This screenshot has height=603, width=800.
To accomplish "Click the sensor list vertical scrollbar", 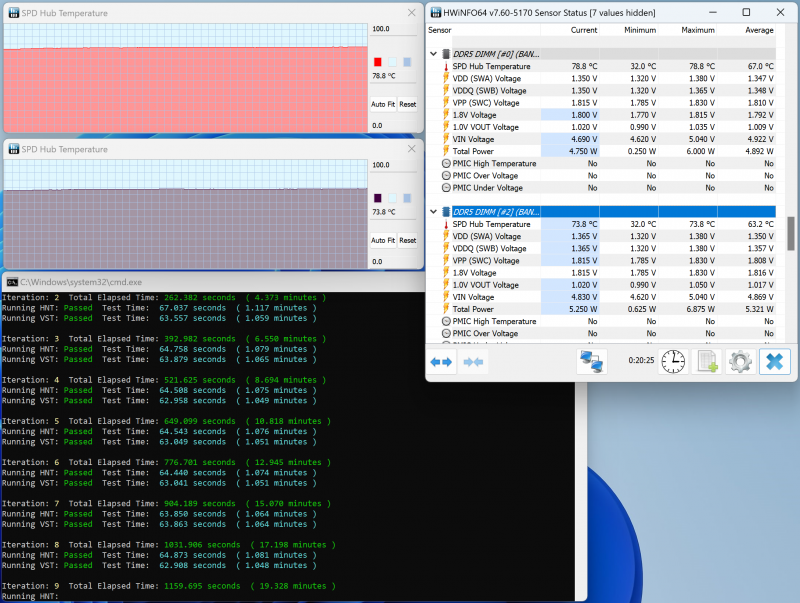I will (791, 232).
